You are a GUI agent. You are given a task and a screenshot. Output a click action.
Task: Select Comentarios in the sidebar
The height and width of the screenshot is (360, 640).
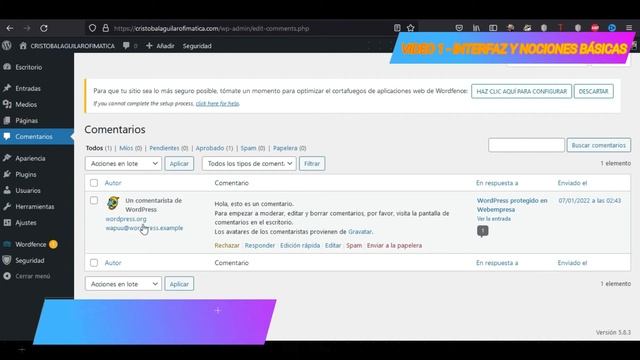point(37,137)
